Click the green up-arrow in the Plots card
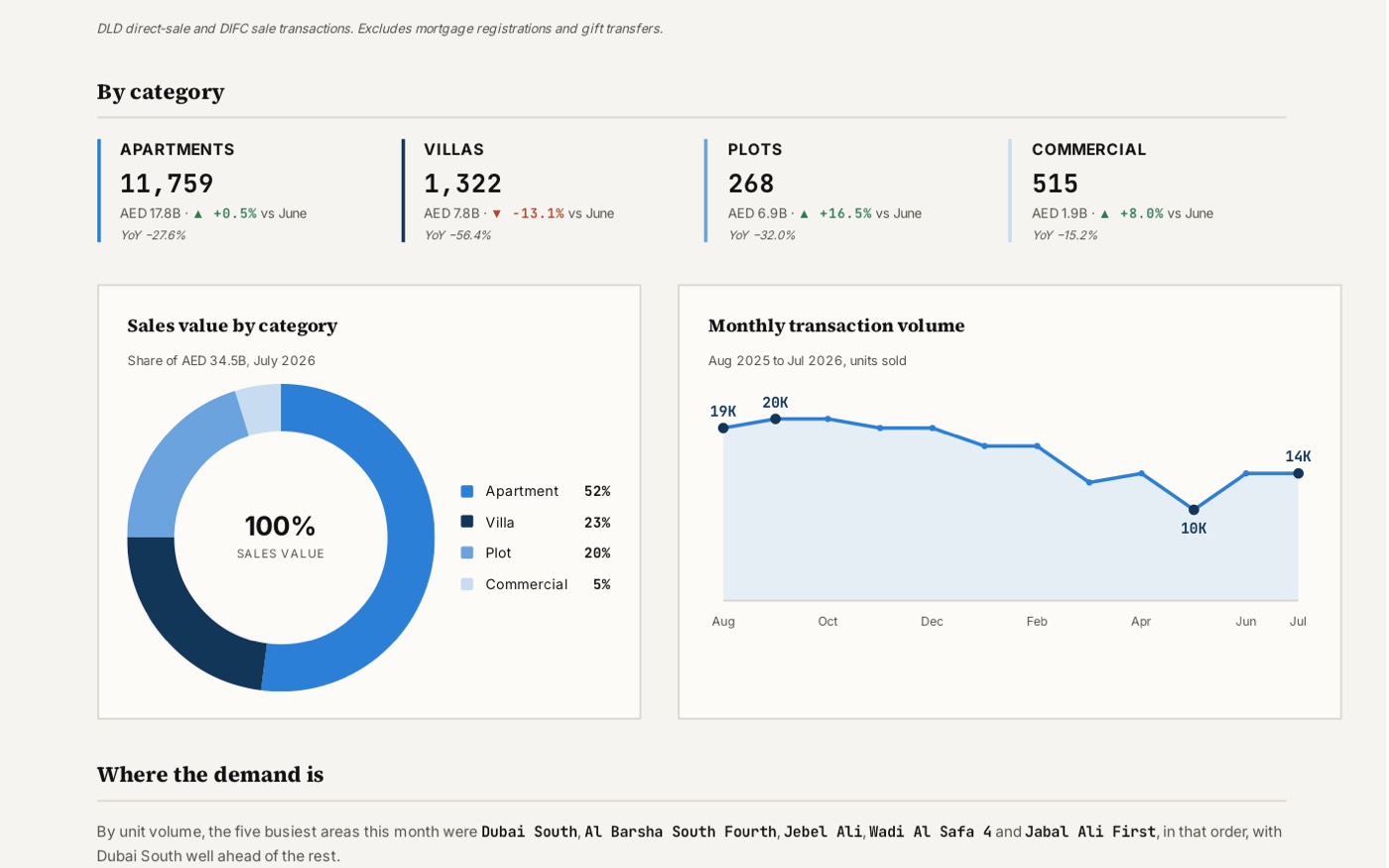Screen dimensions: 1389x868 tap(805, 213)
